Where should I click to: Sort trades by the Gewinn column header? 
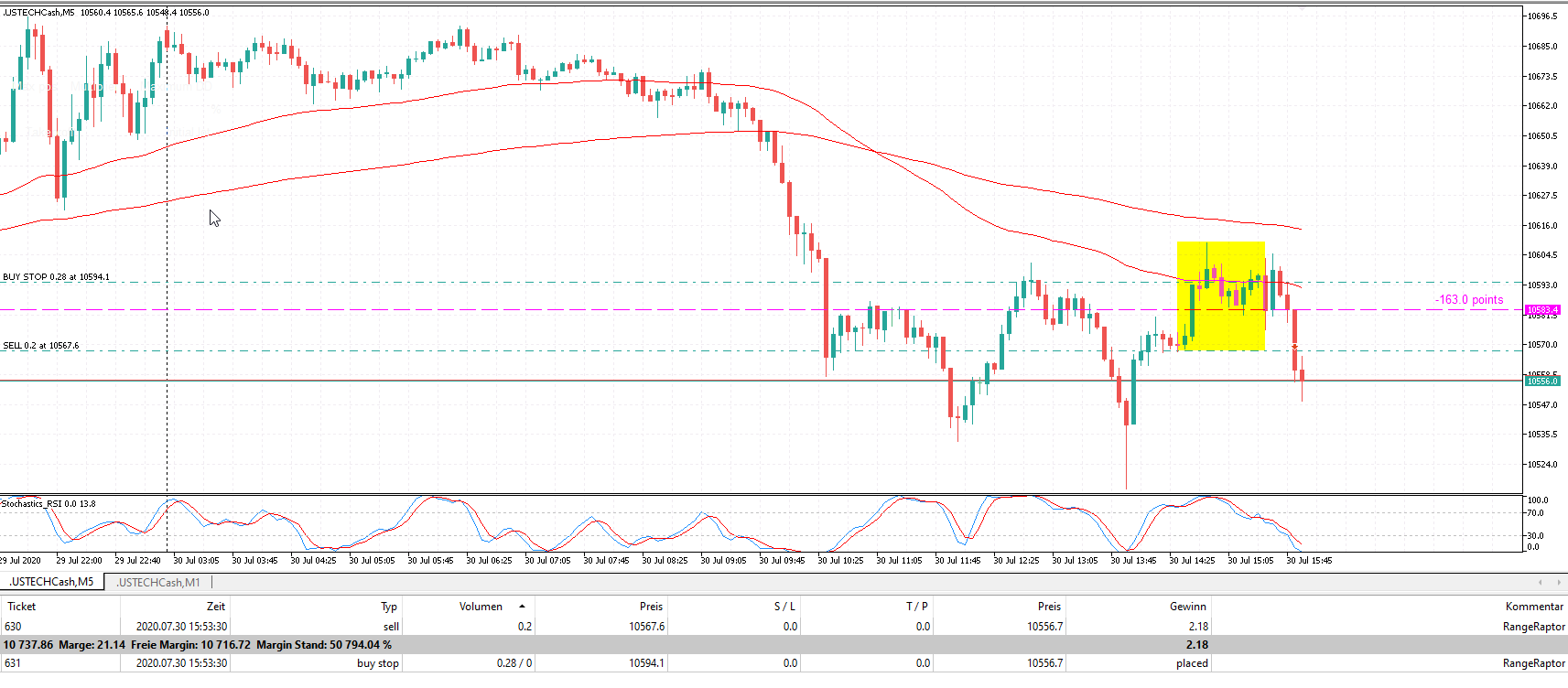coord(1188,607)
